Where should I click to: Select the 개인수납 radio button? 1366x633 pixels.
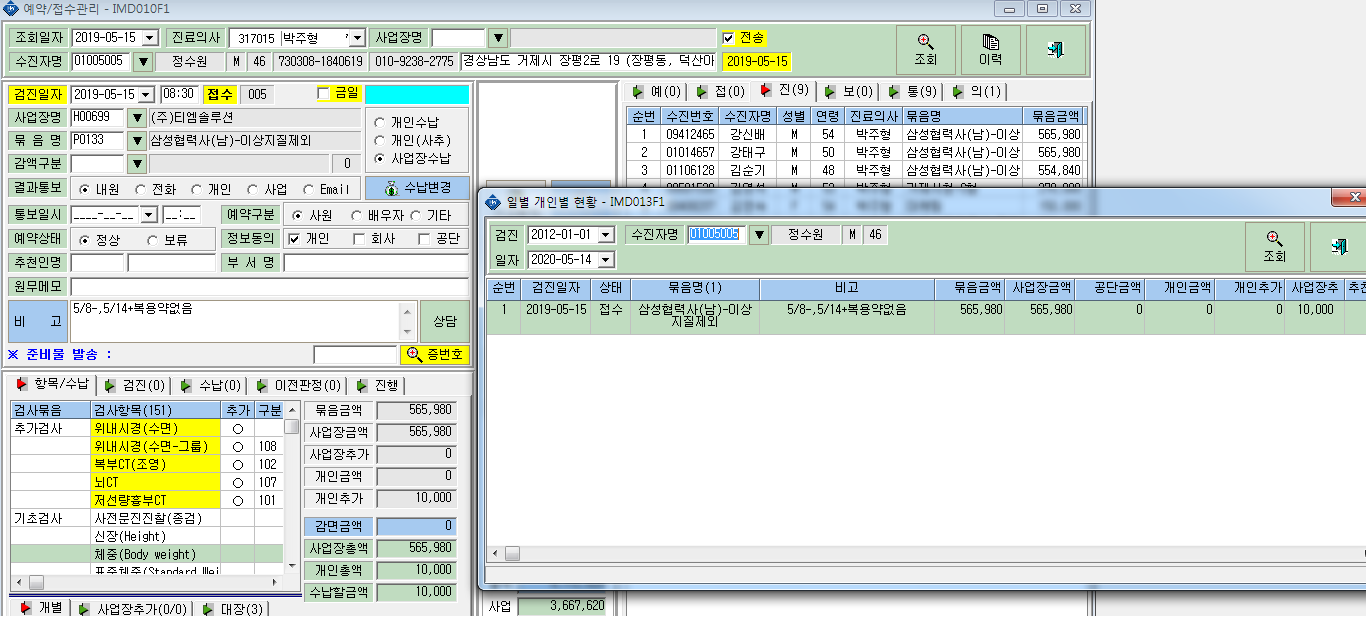(x=379, y=121)
